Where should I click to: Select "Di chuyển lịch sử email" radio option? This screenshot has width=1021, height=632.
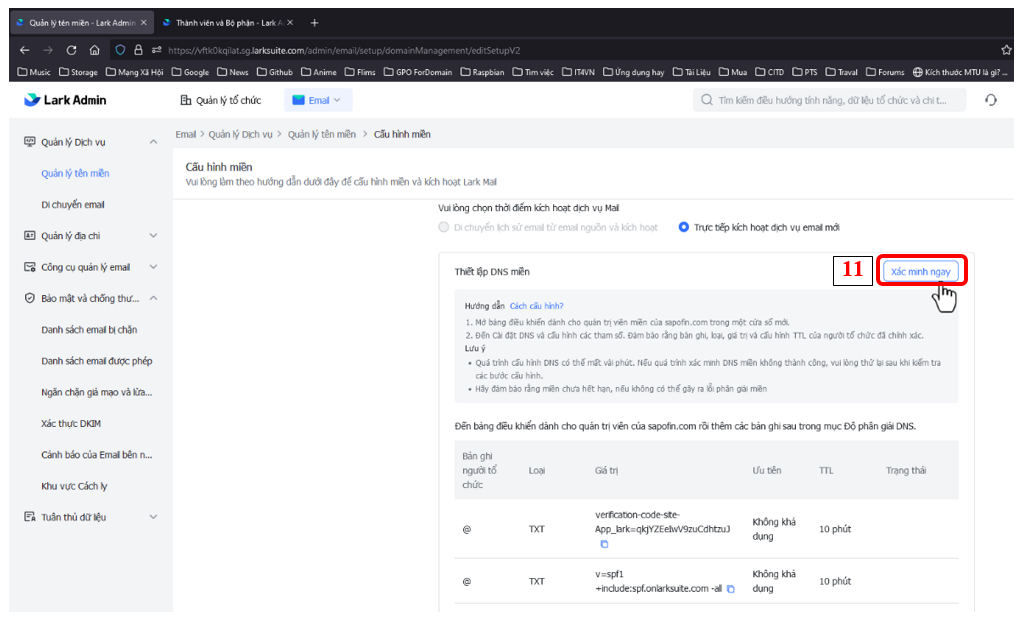[x=444, y=227]
